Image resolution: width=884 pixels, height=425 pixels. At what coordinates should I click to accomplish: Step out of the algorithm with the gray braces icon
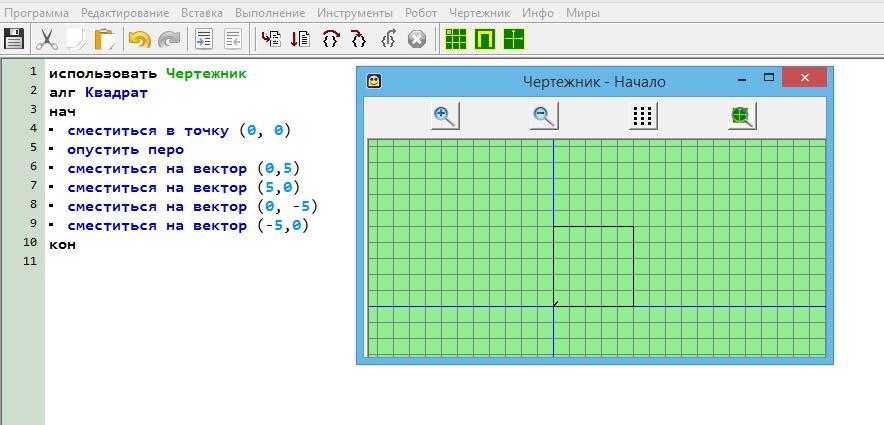388,38
